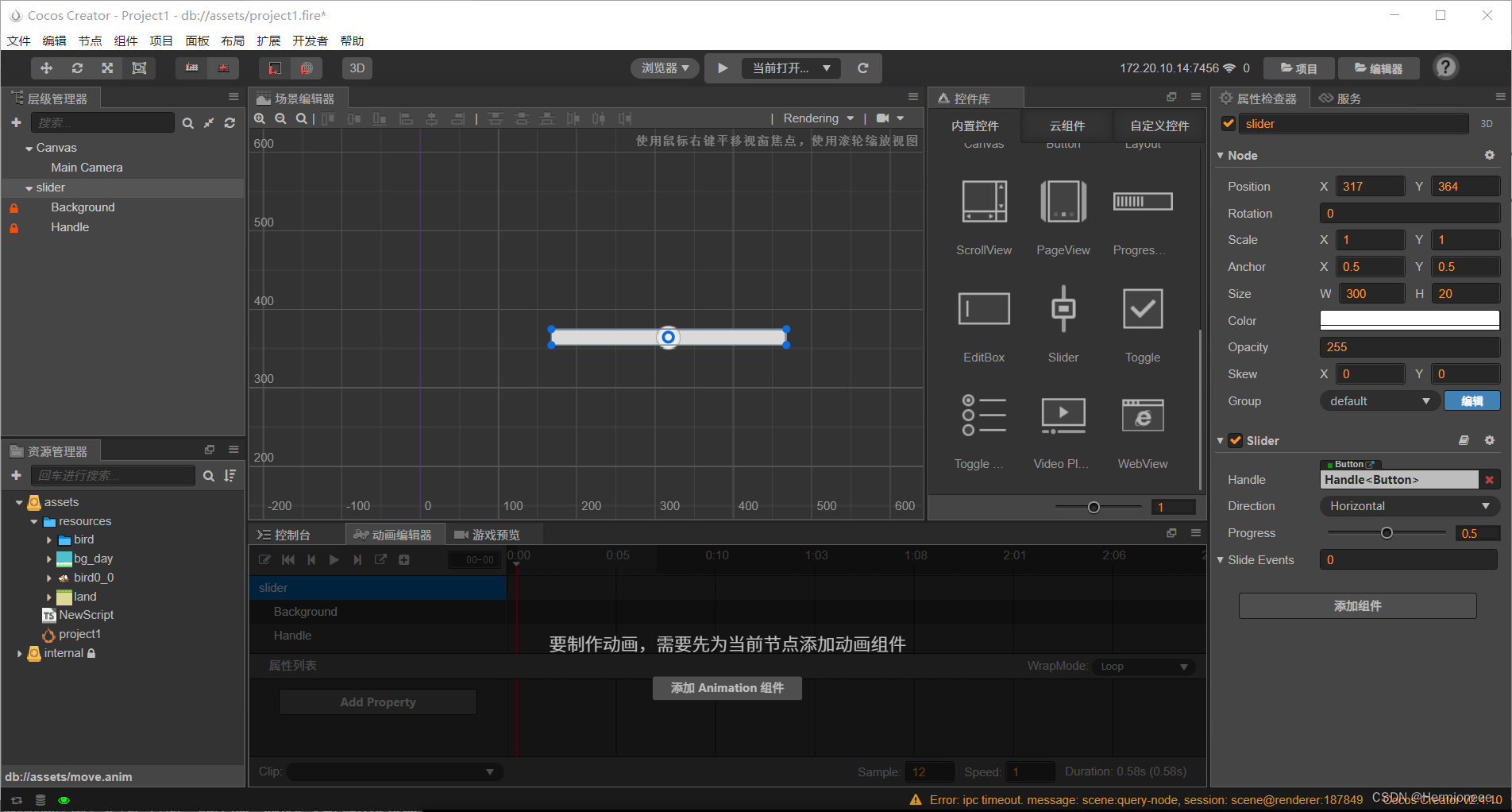
Task: Pick the PageView control
Action: click(x=1063, y=218)
